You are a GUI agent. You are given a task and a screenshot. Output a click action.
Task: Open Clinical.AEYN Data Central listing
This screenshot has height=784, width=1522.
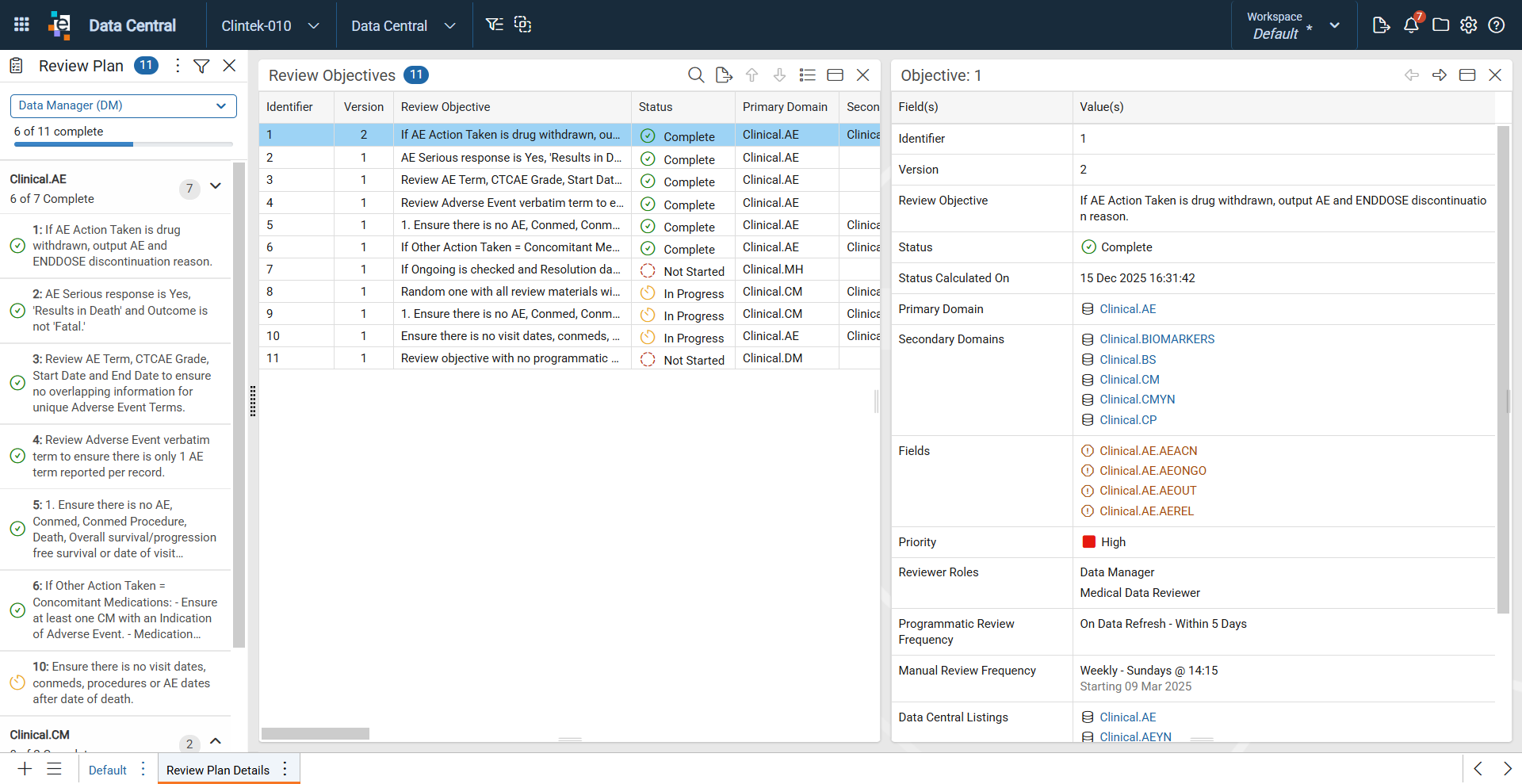click(1135, 737)
